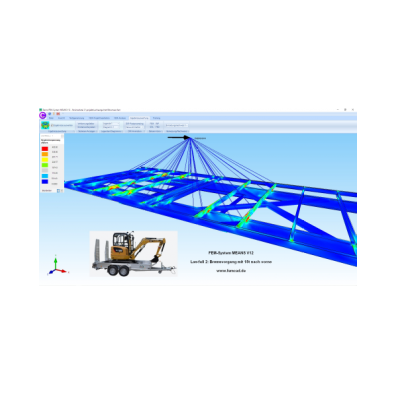Screen dimensions: 396x396
Task: Expand the first ribbon group launcher arrow
Action: (x=74, y=131)
